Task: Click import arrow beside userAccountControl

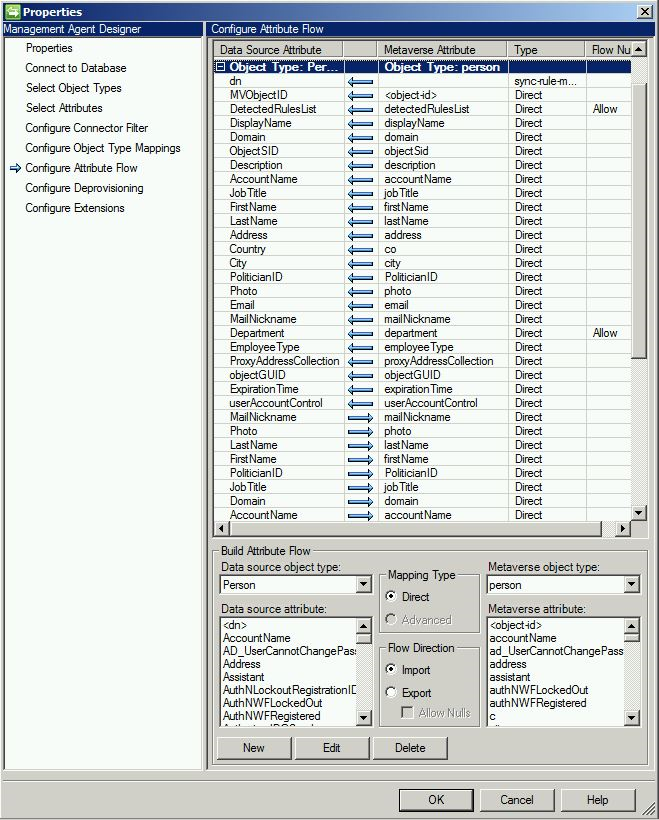Action: click(360, 404)
